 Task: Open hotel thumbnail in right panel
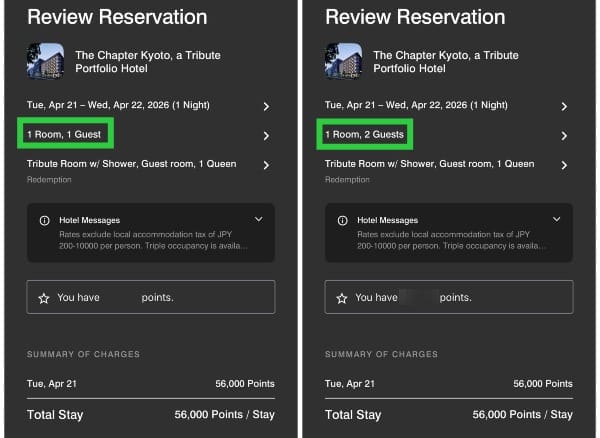(x=343, y=61)
